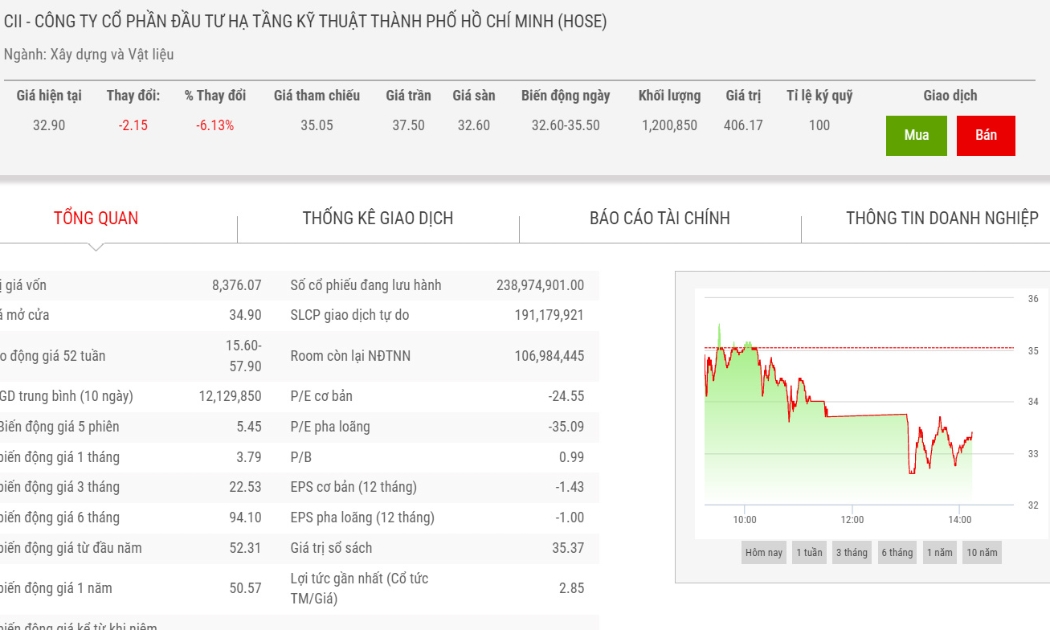The height and width of the screenshot is (630, 1050).
Task: Click the % Thay đổi value -6.13%
Action: point(215,125)
